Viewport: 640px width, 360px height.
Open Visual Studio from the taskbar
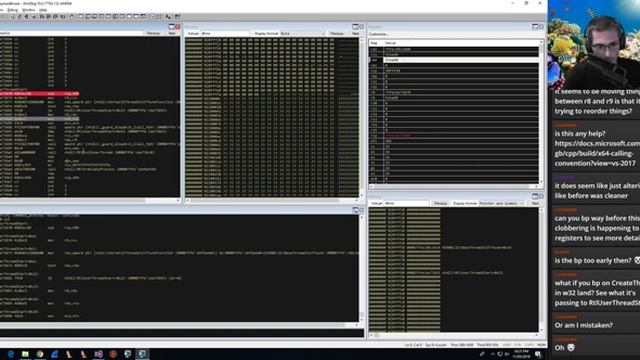click(98, 354)
